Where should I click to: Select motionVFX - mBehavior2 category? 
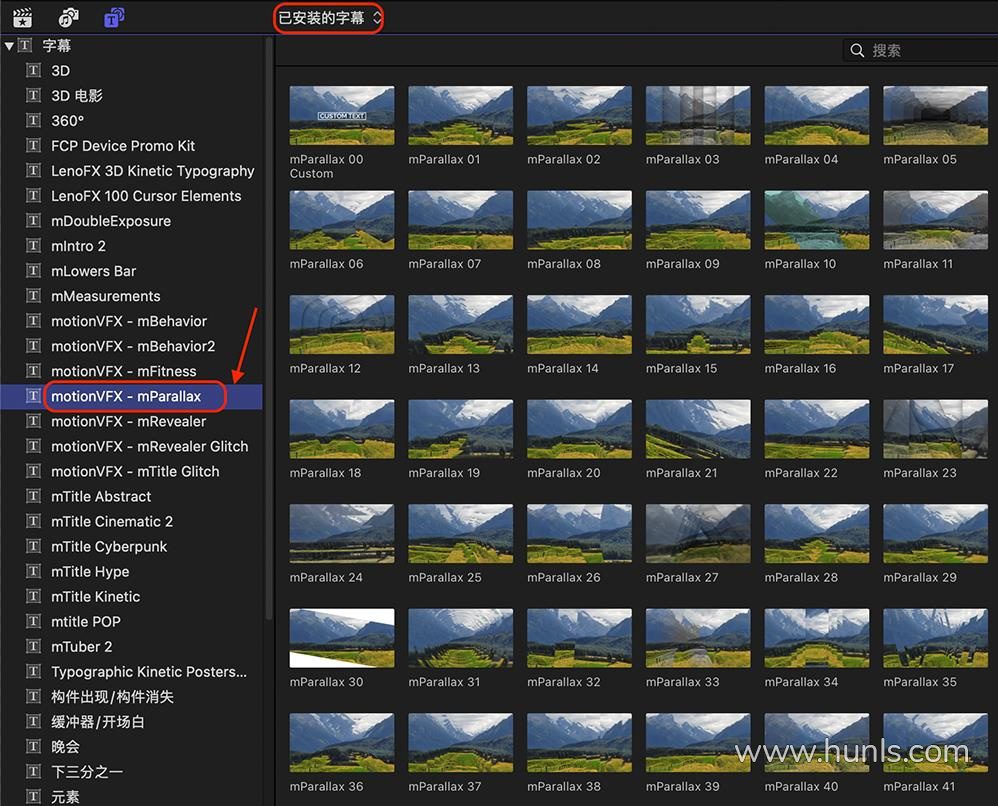pos(133,346)
